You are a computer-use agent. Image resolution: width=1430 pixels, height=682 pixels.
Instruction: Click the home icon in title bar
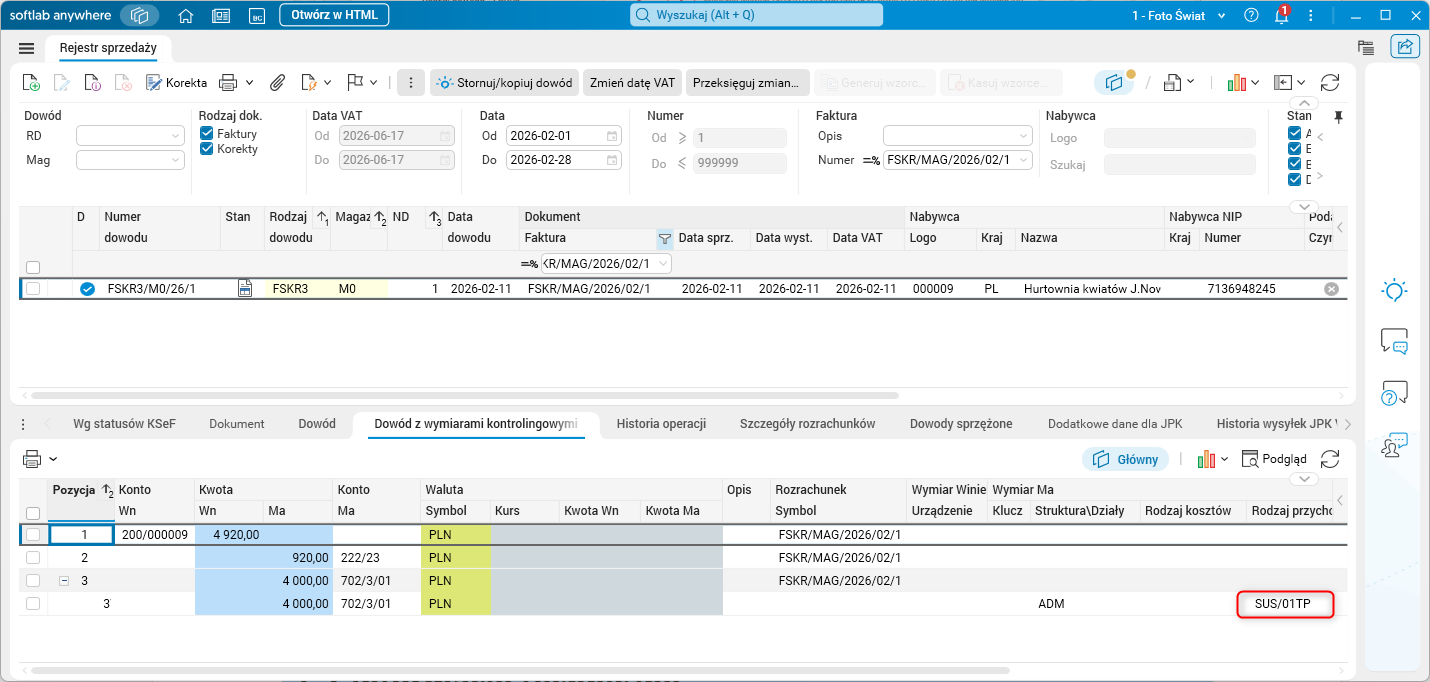click(x=185, y=16)
